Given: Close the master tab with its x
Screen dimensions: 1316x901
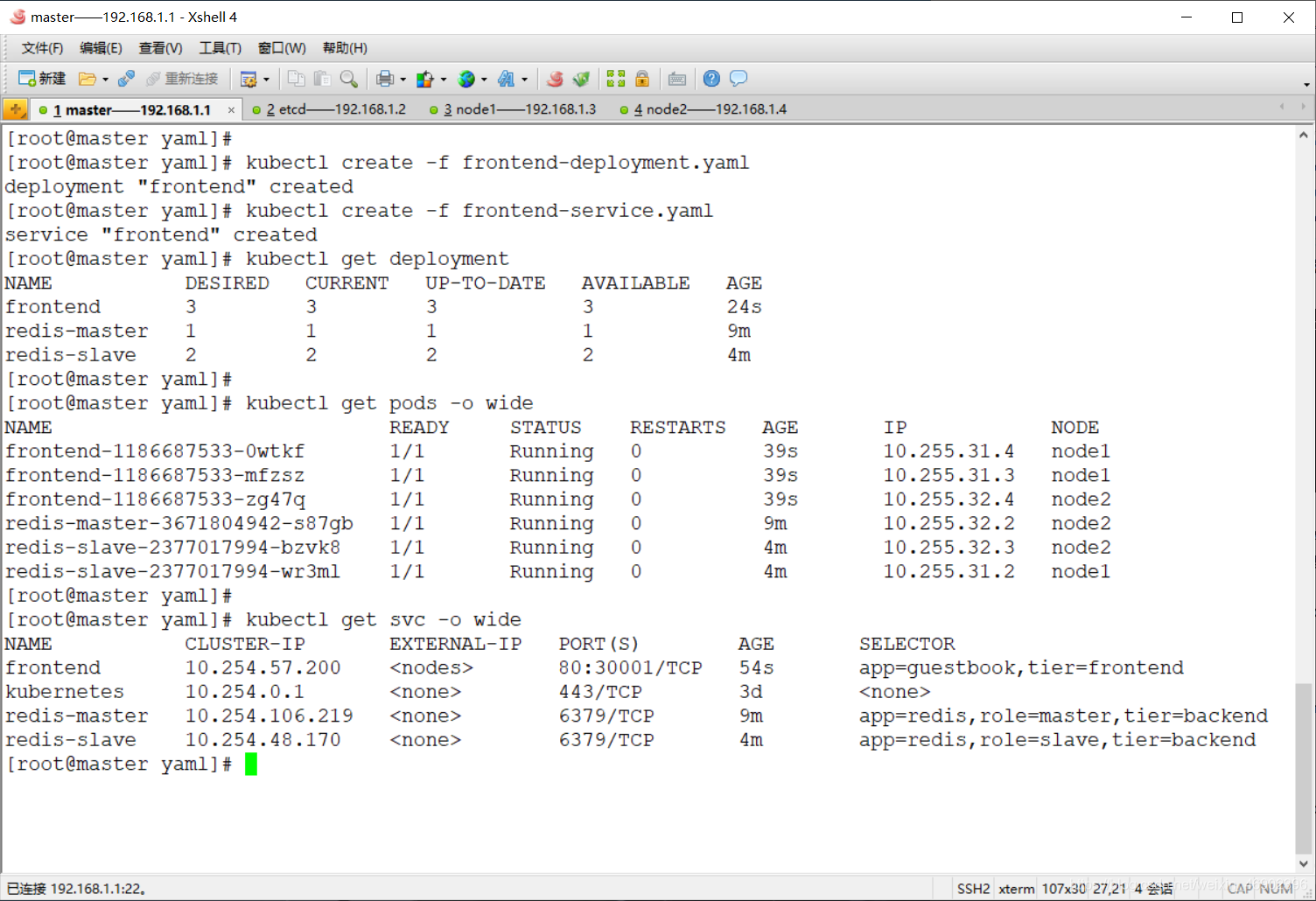Looking at the screenshot, I should pyautogui.click(x=231, y=110).
